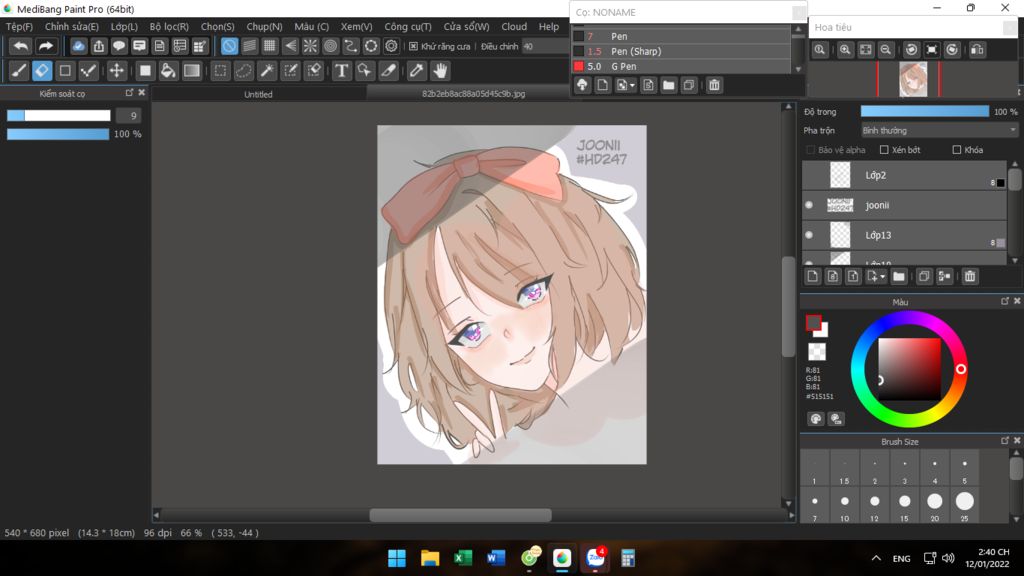Select the transparent color swatch
The image size is (1024, 576).
tap(816, 352)
